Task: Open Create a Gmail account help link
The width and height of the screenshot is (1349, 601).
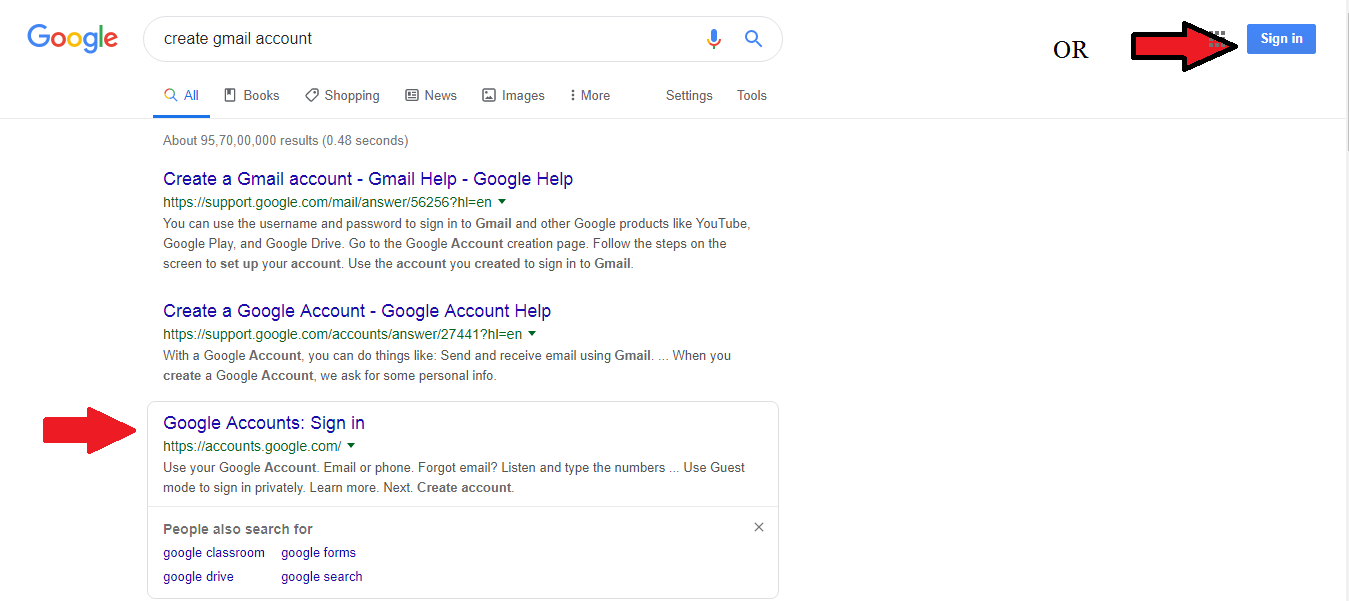Action: (x=368, y=179)
